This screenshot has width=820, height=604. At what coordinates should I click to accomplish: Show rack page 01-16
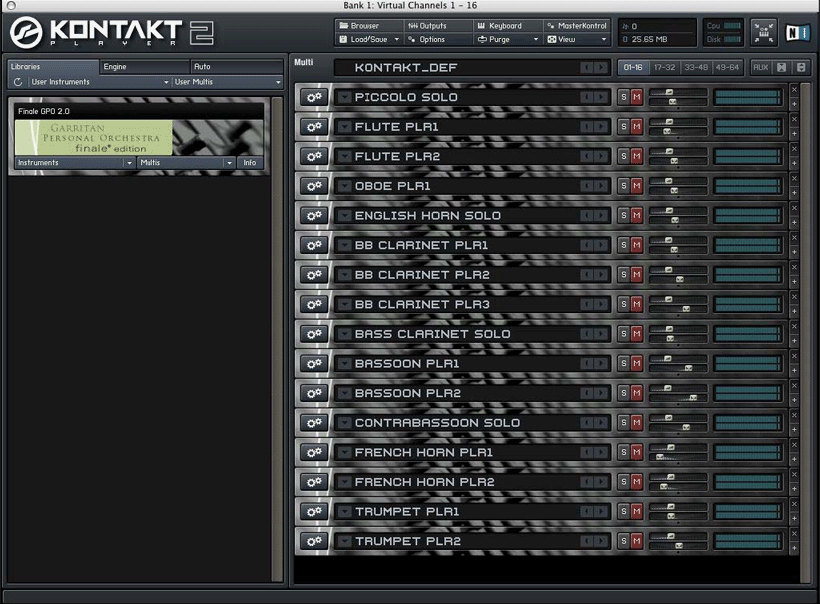point(633,67)
